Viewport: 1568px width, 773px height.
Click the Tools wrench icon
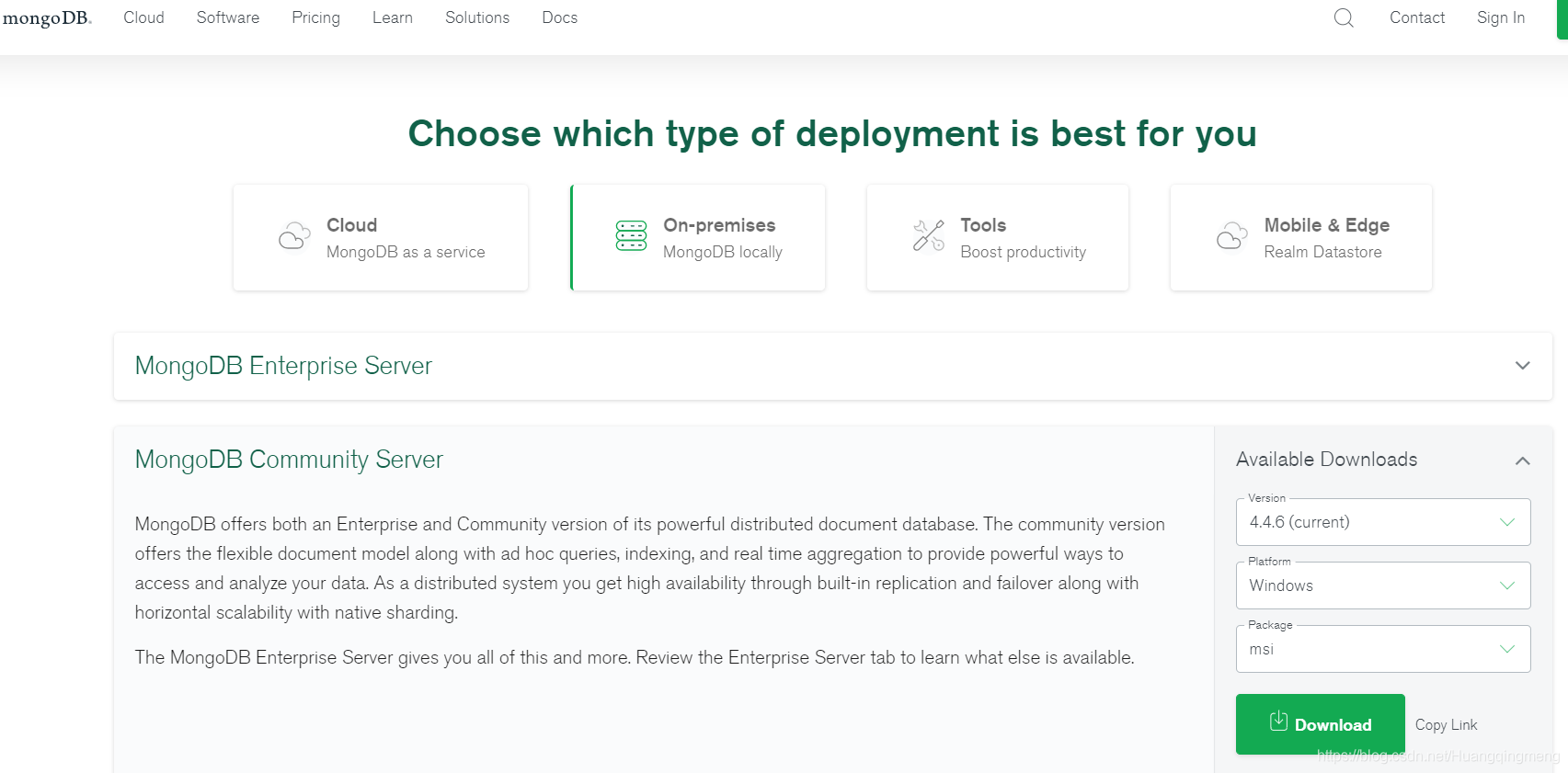(928, 235)
